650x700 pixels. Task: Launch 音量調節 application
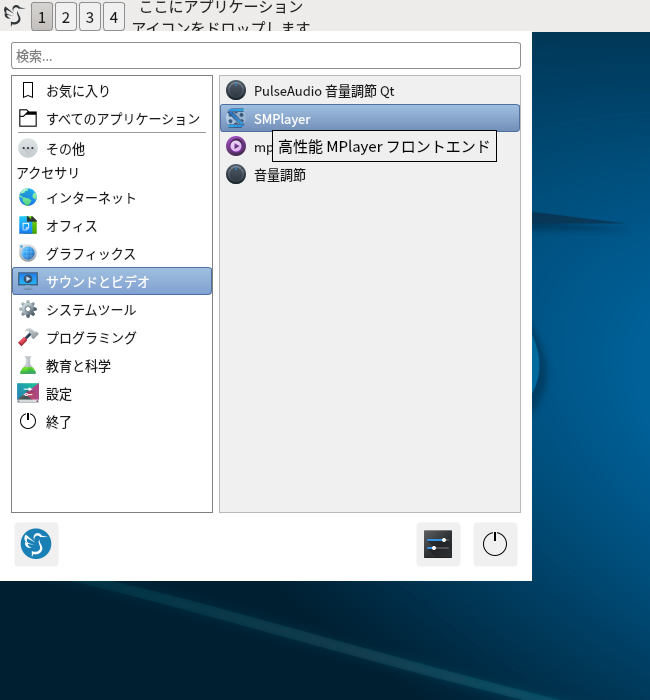coord(370,175)
